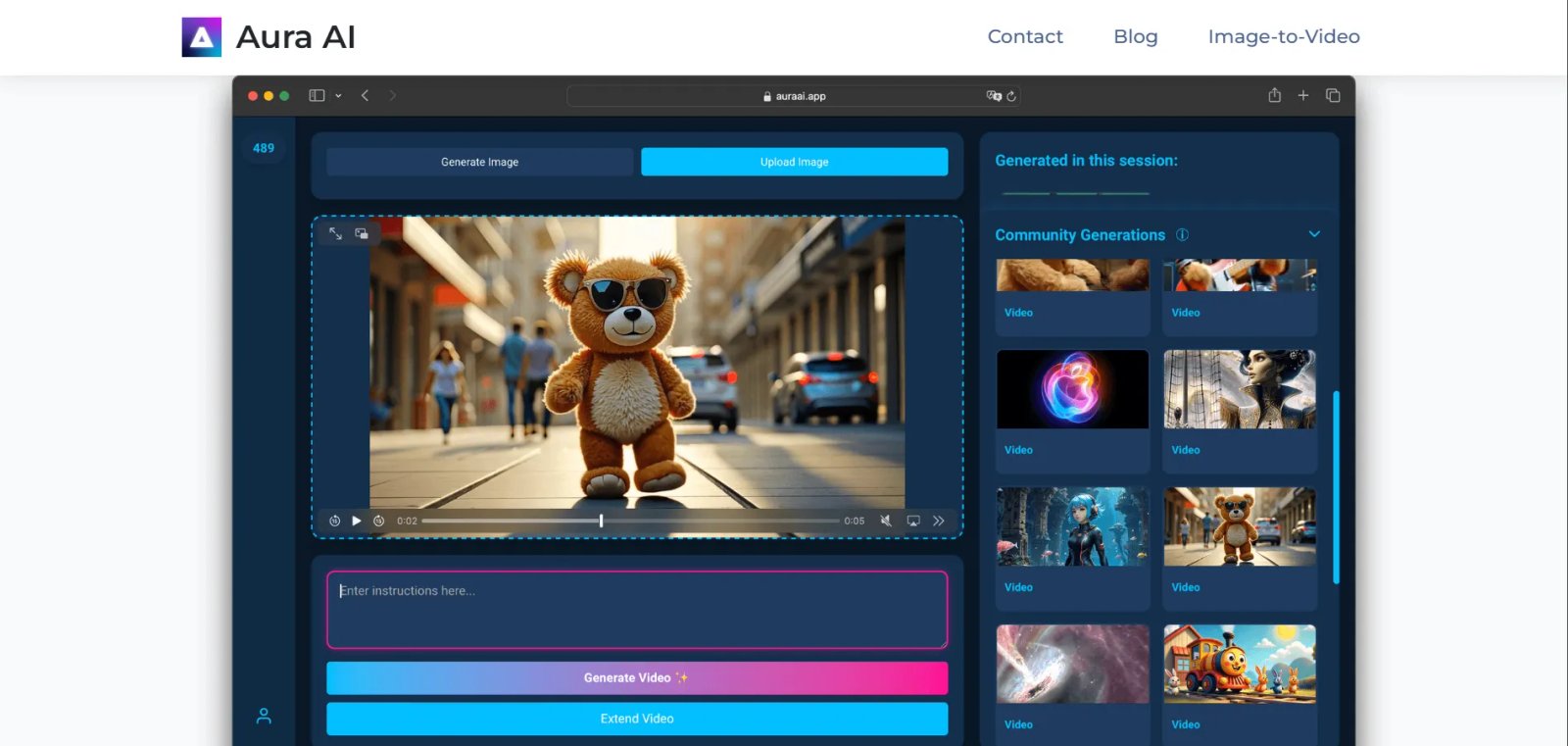Go to Image-to-Video page
The width and height of the screenshot is (1568, 746).
pos(1284,36)
